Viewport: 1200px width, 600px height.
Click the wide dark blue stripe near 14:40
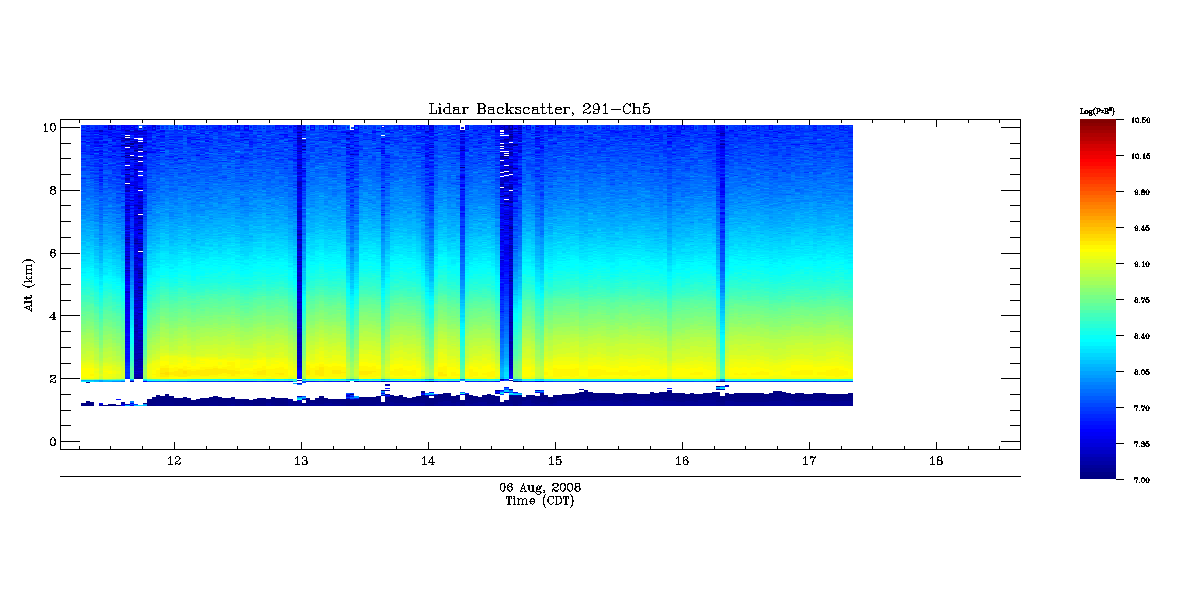pos(507,252)
